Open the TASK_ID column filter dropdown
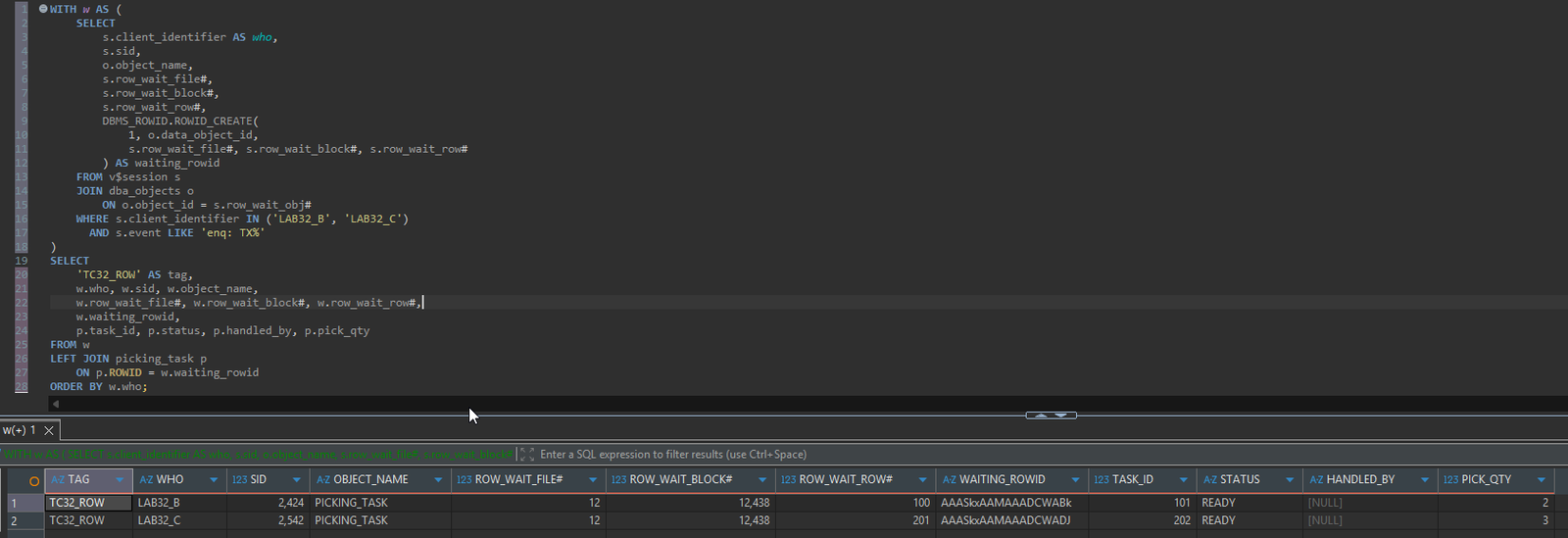Viewport: 1568px width, 538px height. point(1183,480)
